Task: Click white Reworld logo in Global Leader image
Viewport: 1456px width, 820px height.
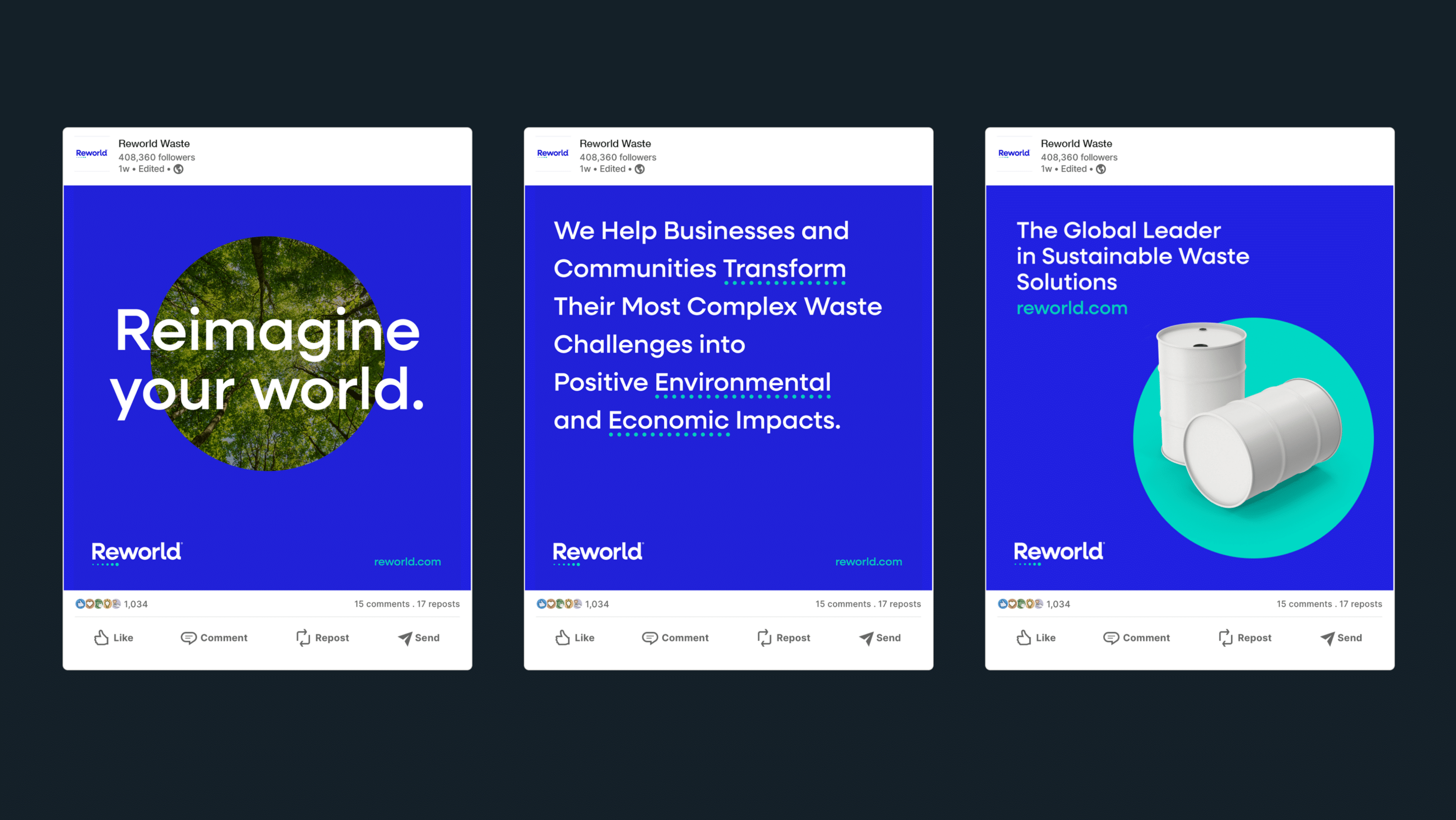Action: (x=1059, y=552)
